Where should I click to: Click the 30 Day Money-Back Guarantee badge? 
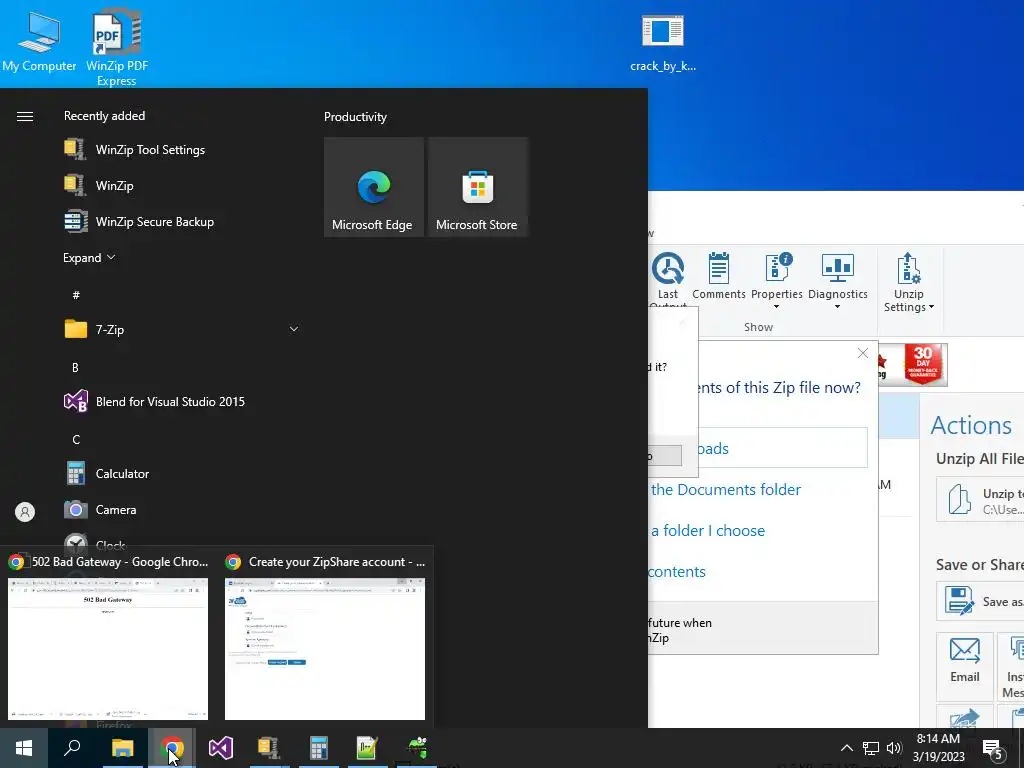tap(923, 364)
